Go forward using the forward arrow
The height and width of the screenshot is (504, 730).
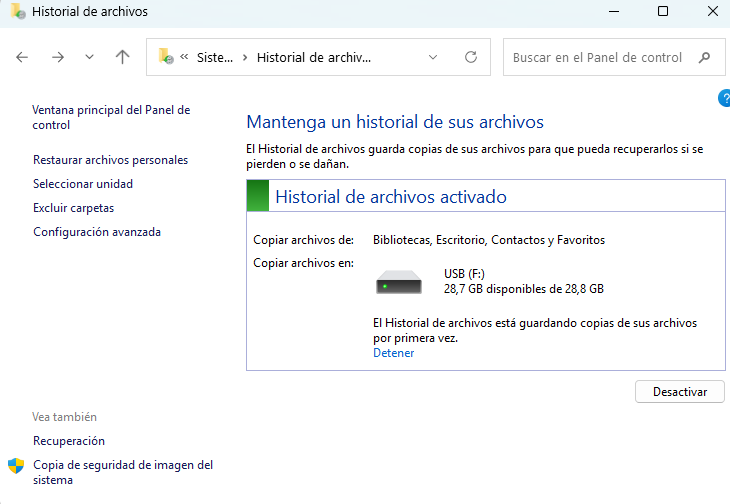pos(58,57)
